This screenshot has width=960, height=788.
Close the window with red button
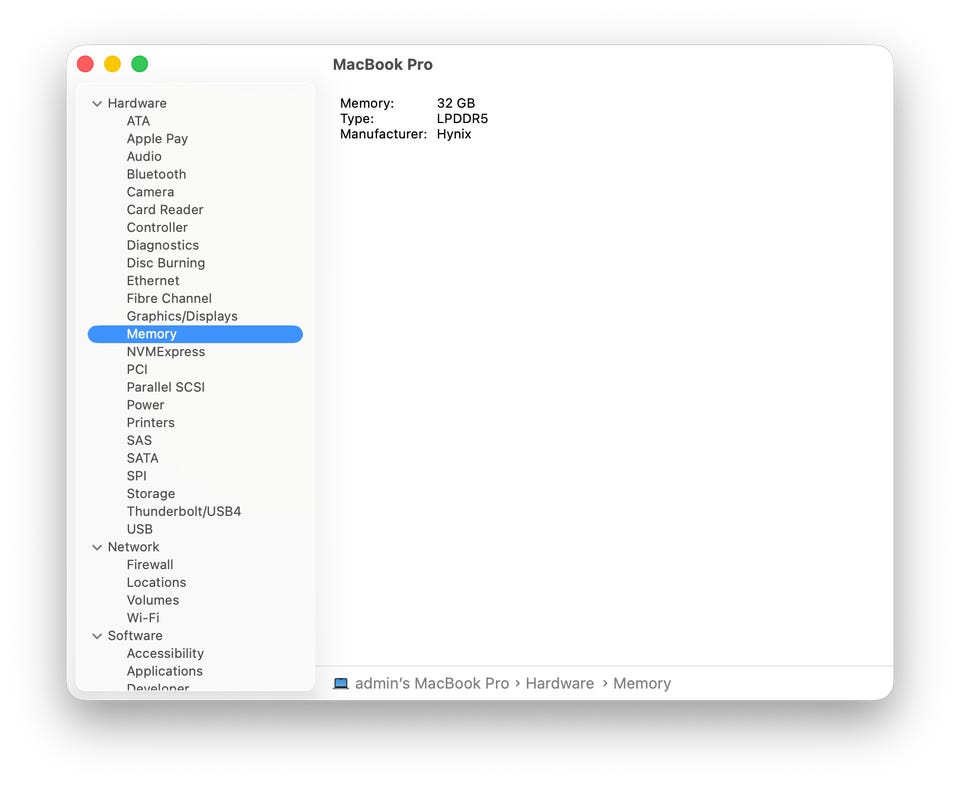(x=85, y=64)
